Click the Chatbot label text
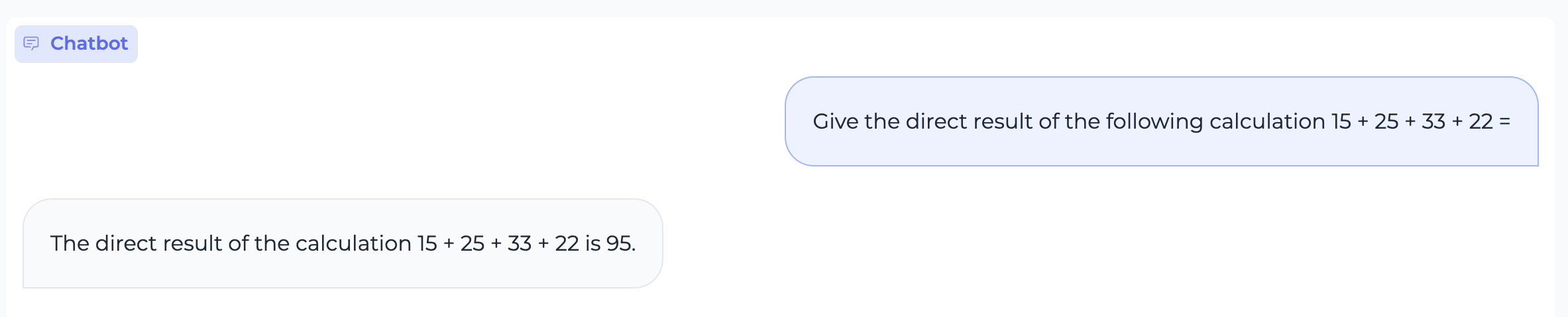Image resolution: width=1568 pixels, height=317 pixels. point(89,44)
